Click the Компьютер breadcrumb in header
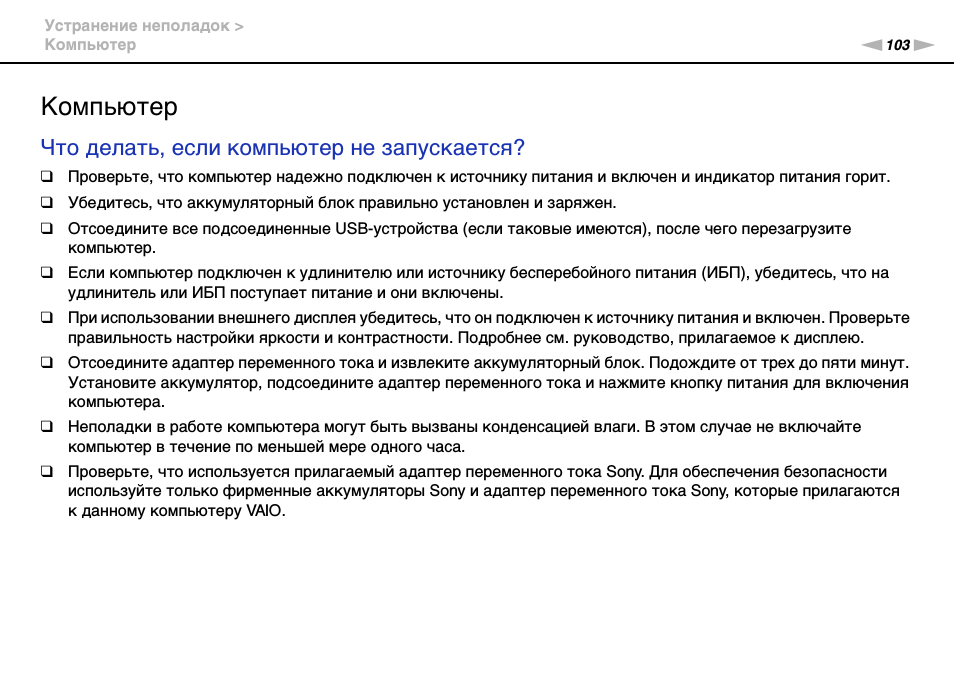 coord(90,45)
